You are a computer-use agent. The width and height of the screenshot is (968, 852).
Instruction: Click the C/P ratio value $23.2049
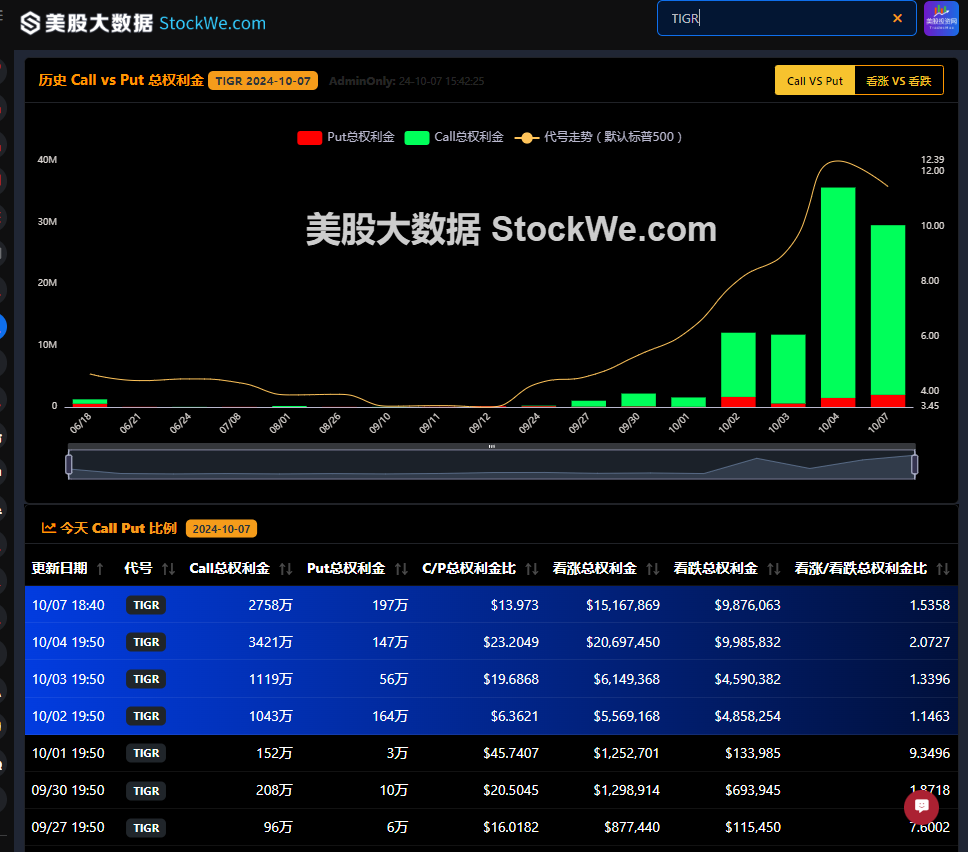pos(511,642)
